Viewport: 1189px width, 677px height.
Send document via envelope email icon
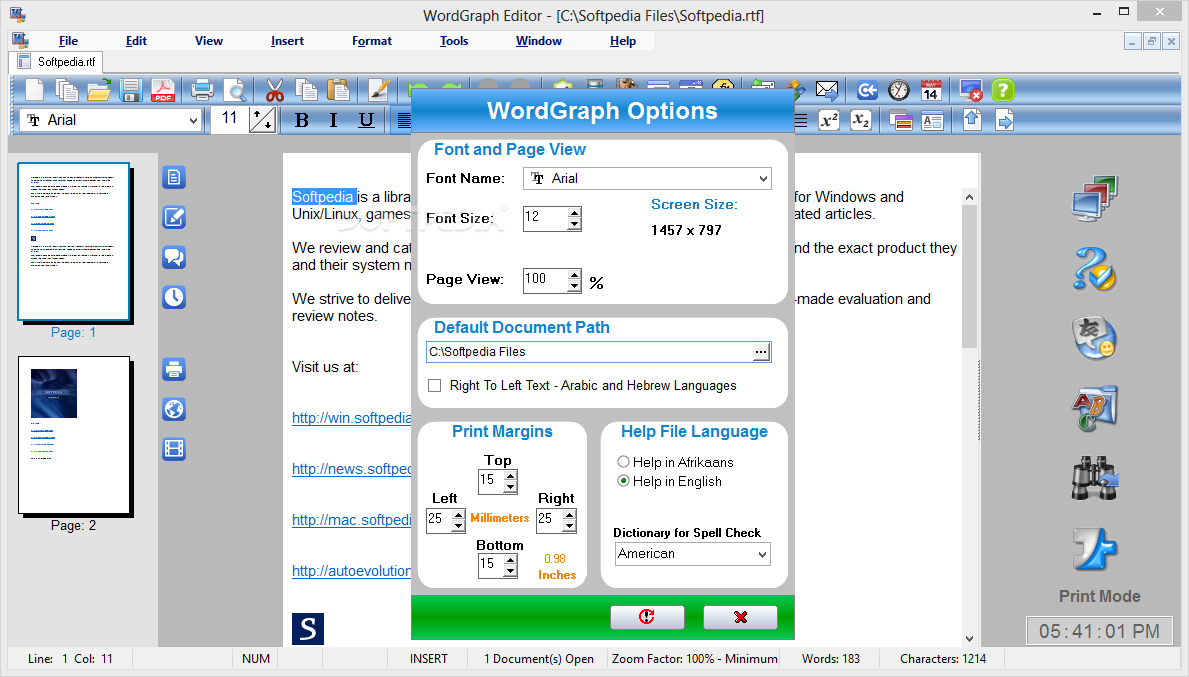point(827,91)
